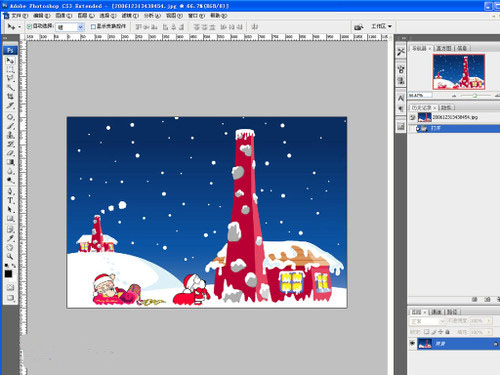Select the Notes tool
The image size is (500, 375).
[10, 229]
